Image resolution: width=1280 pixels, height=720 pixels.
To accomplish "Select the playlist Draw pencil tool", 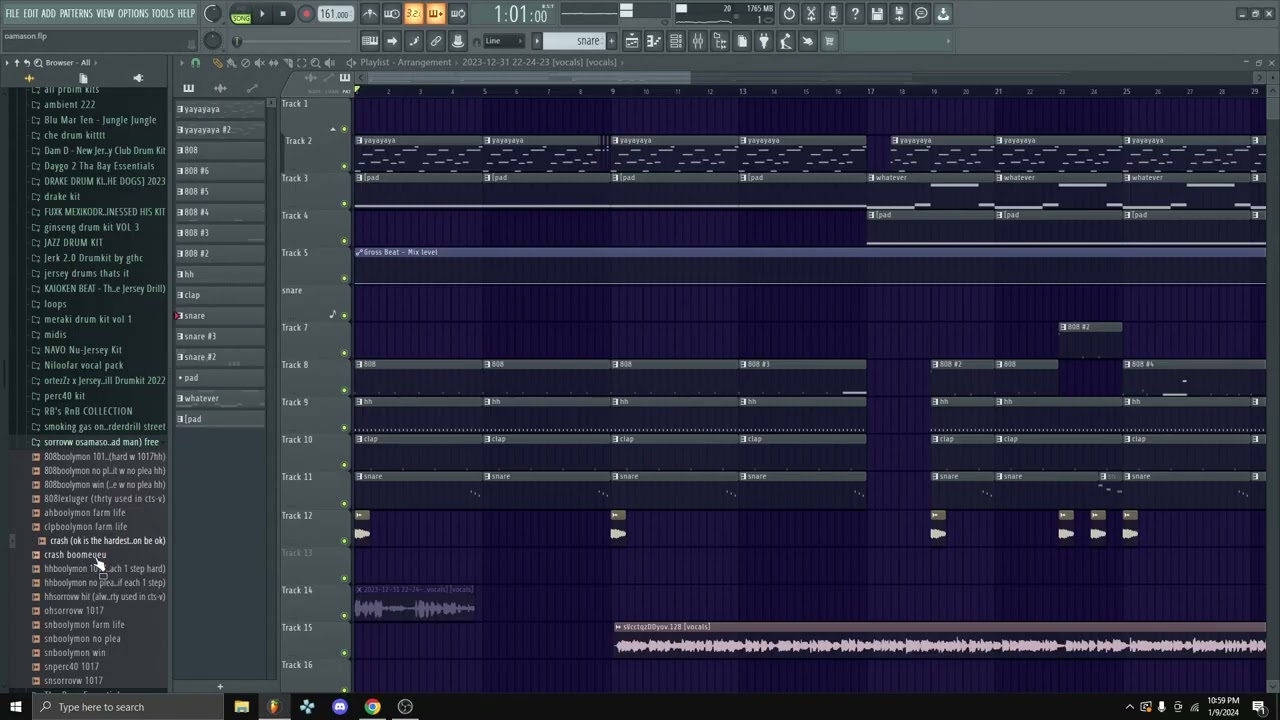I will coord(217,63).
